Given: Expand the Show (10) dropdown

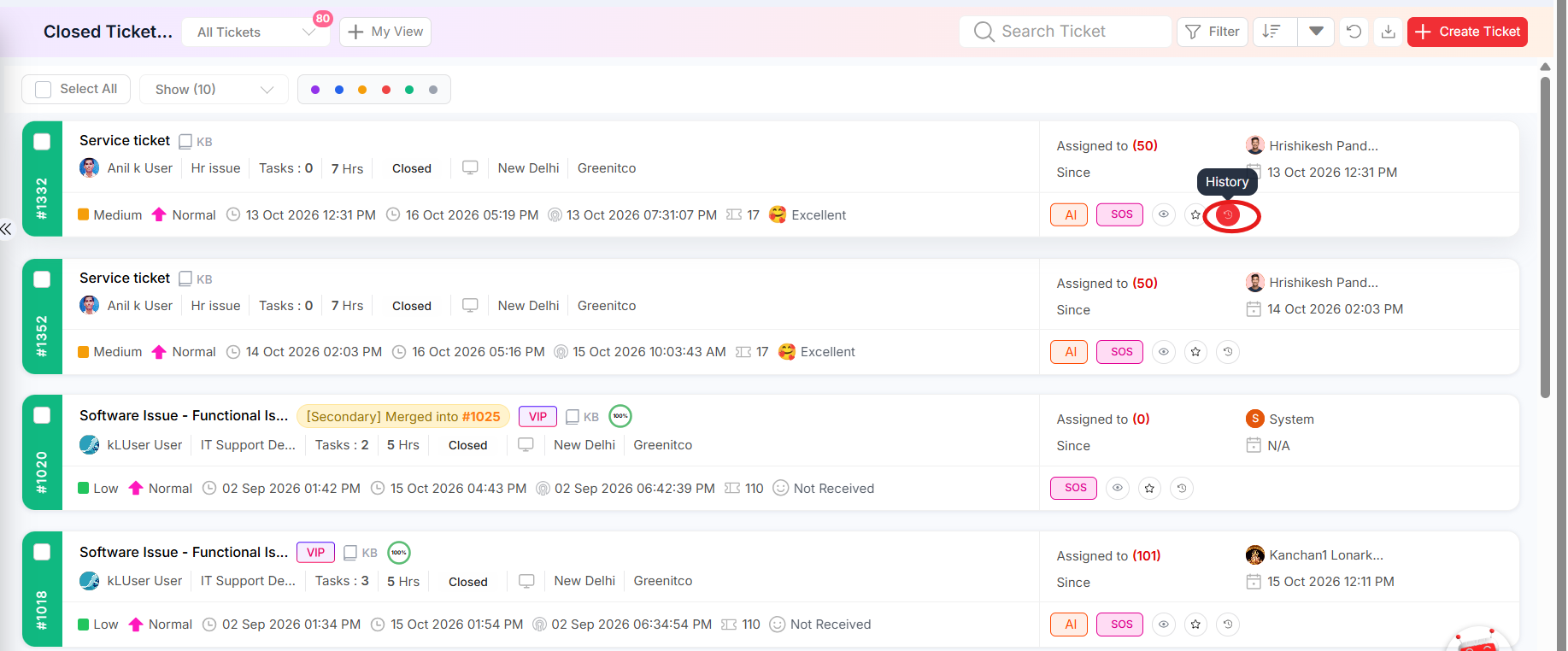Looking at the screenshot, I should [x=214, y=90].
